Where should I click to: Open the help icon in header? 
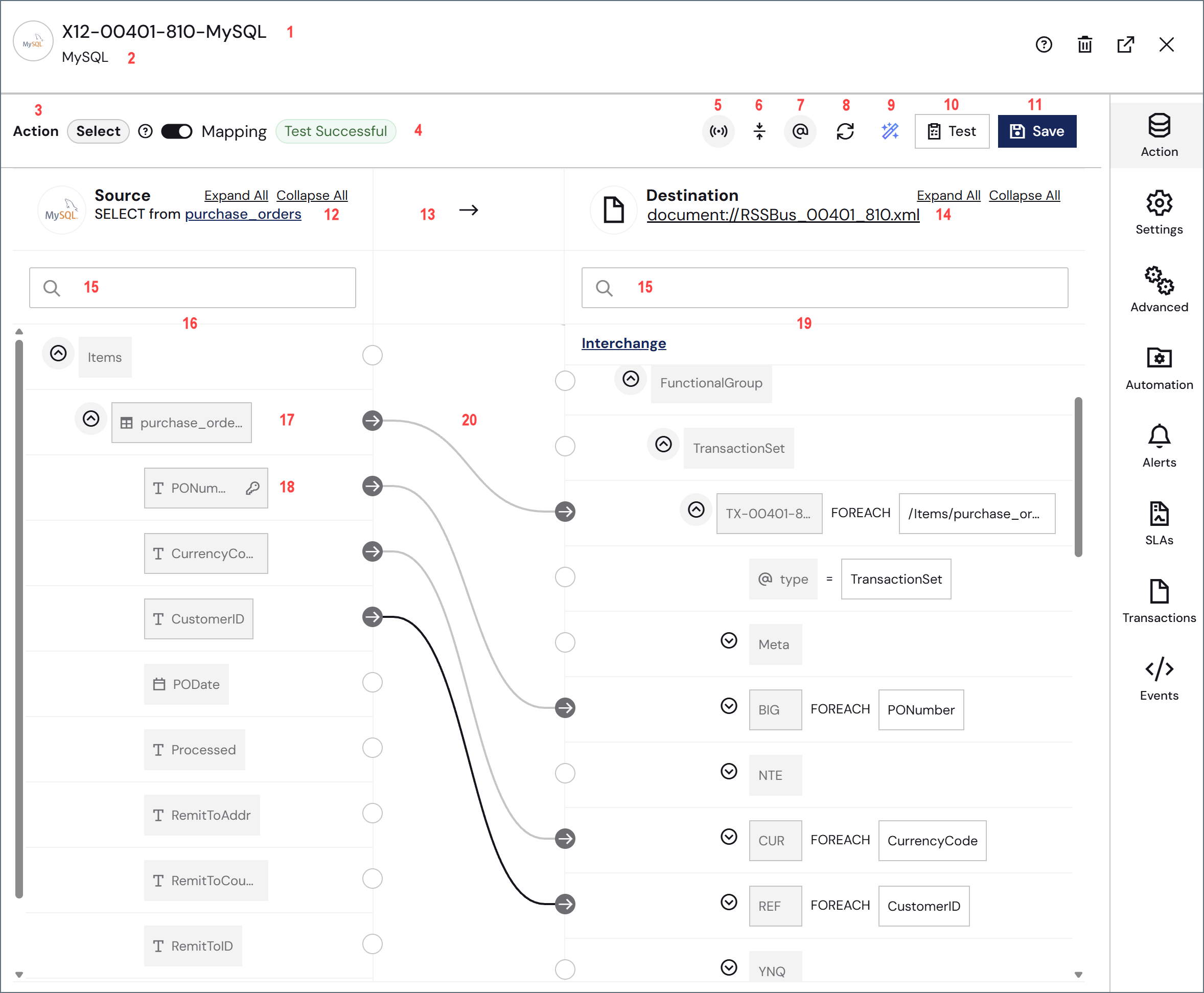point(1044,44)
